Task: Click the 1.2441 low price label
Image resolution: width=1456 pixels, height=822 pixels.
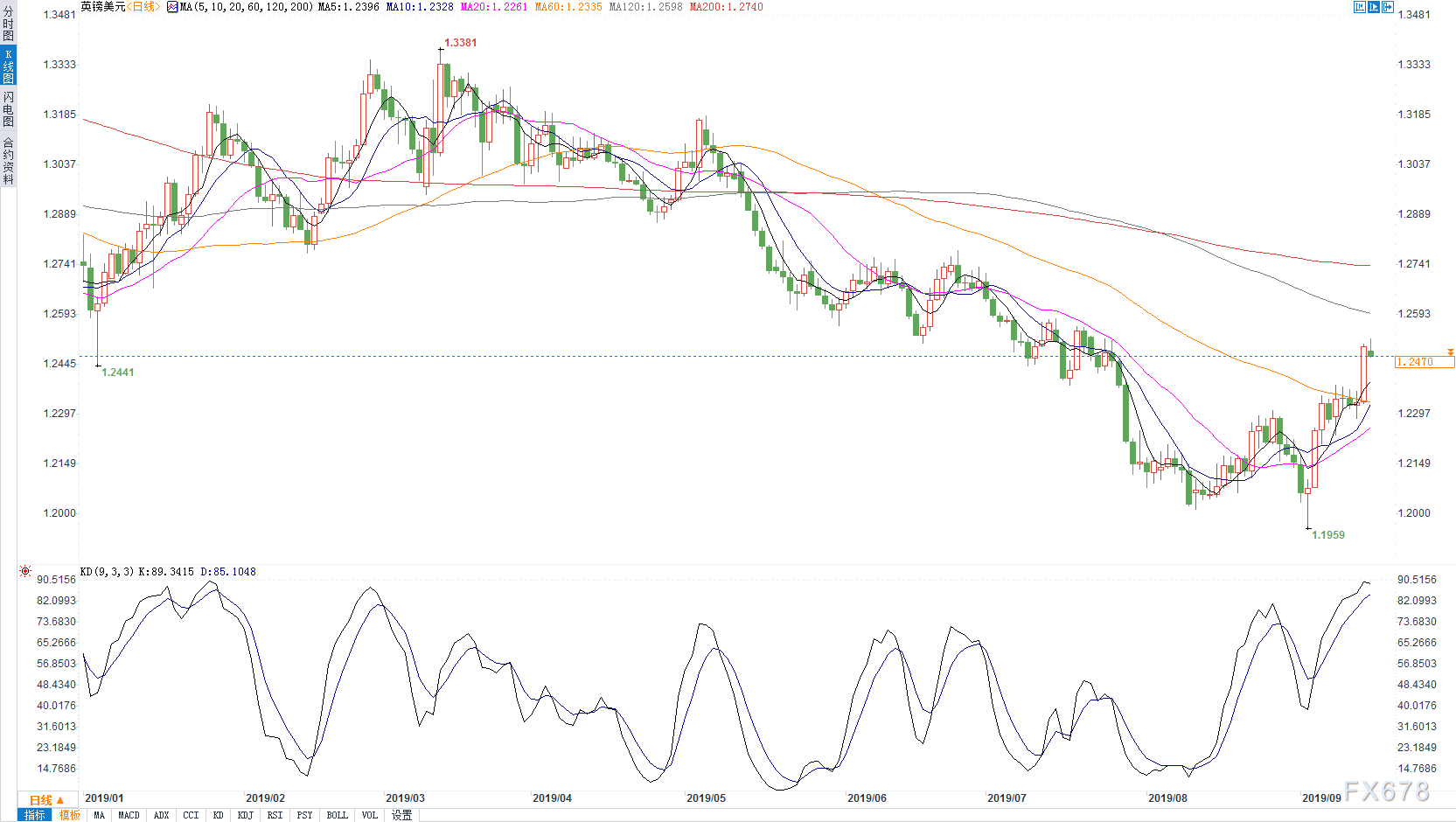Action: click(x=118, y=373)
